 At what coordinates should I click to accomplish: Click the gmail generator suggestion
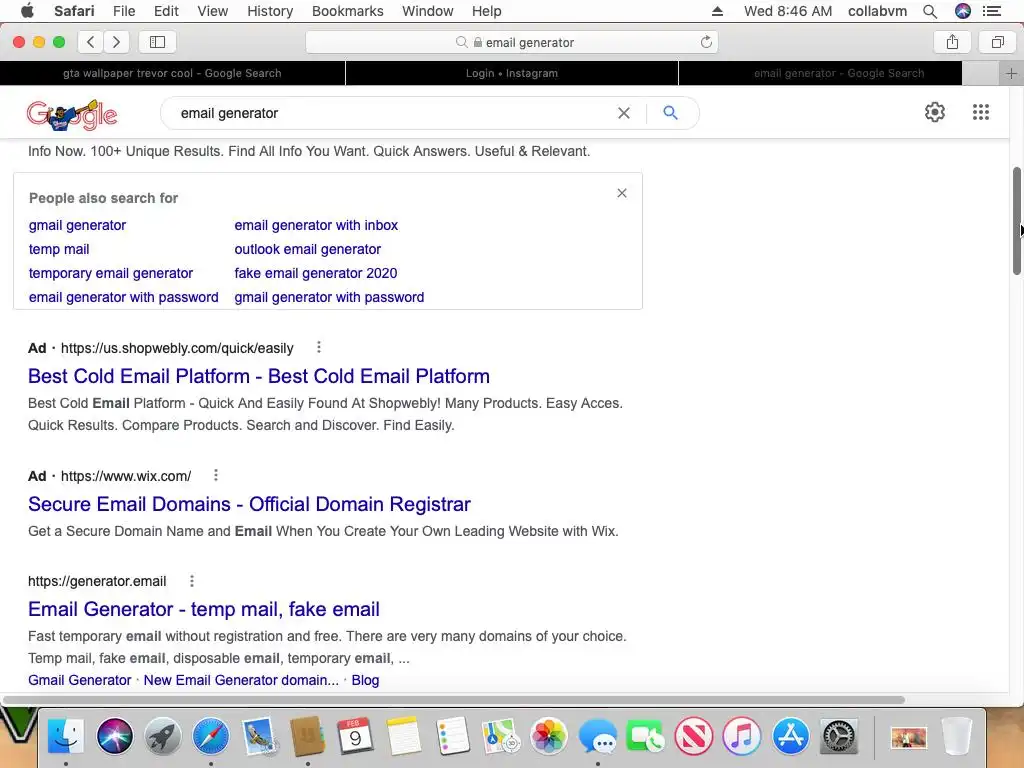[77, 225]
